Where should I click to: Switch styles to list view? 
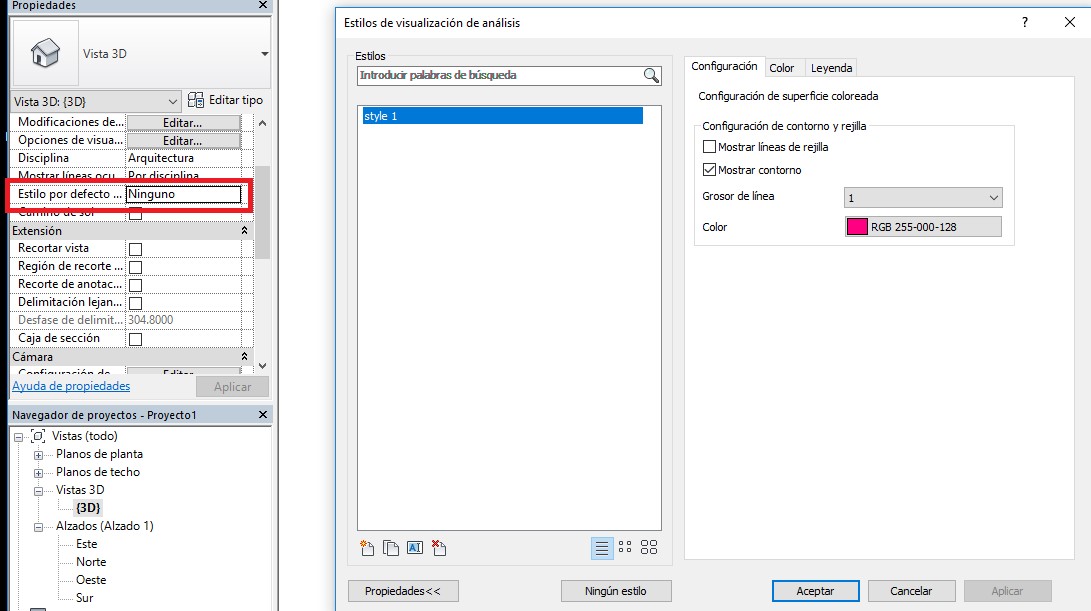602,547
